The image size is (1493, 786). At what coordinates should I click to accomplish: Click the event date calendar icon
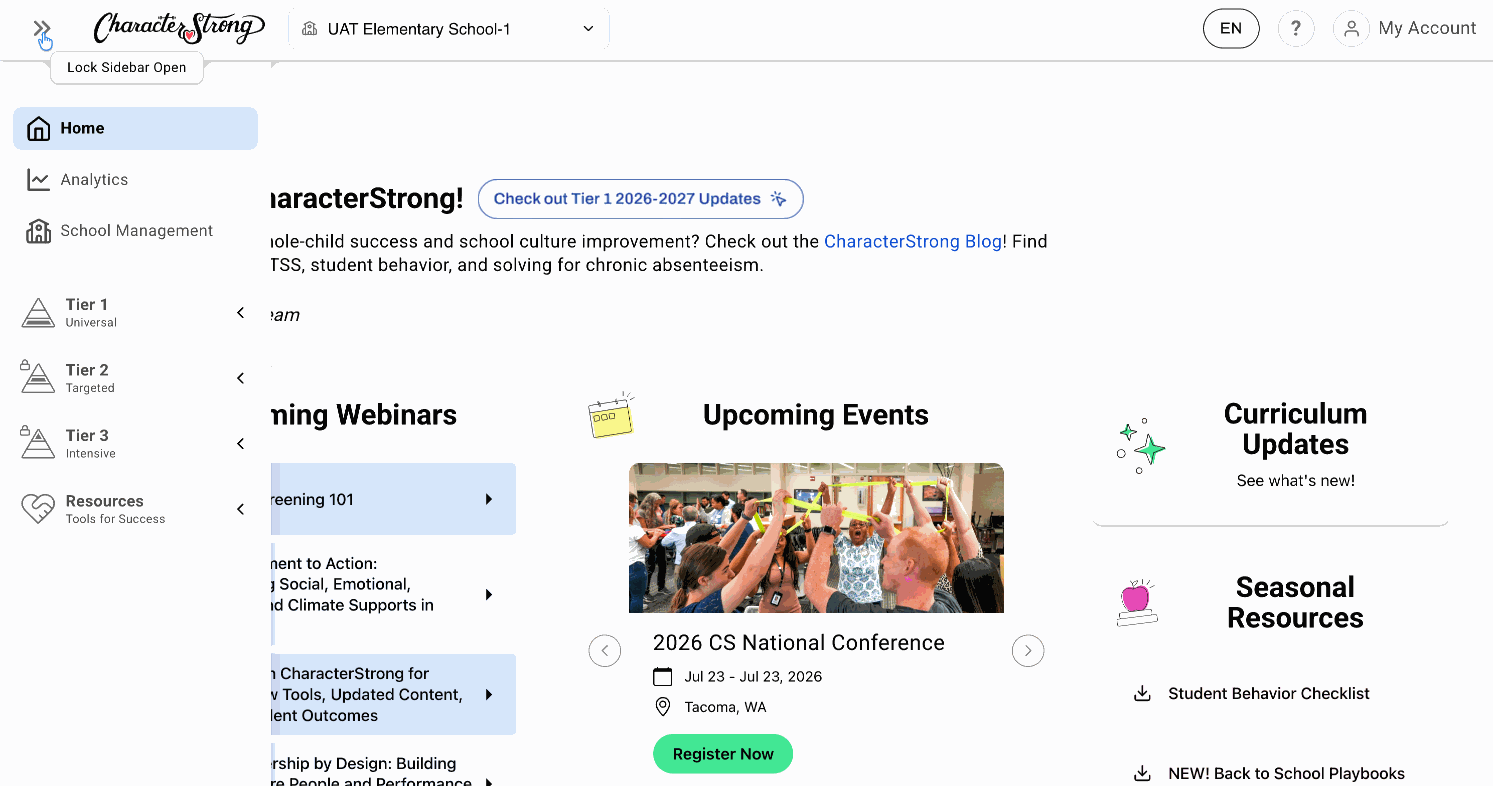point(662,677)
